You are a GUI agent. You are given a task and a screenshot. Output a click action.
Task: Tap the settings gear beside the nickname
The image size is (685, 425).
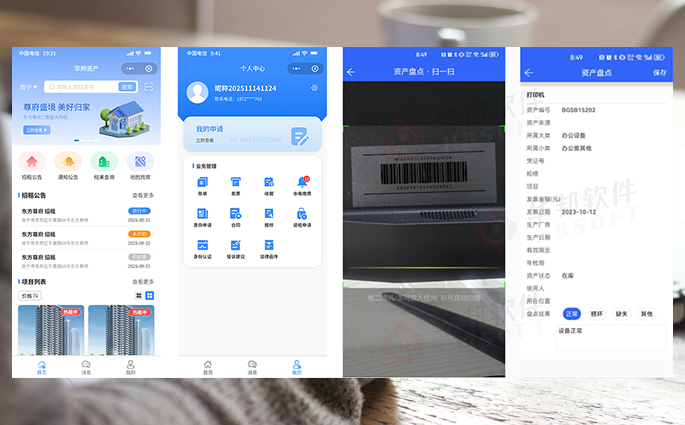click(314, 88)
